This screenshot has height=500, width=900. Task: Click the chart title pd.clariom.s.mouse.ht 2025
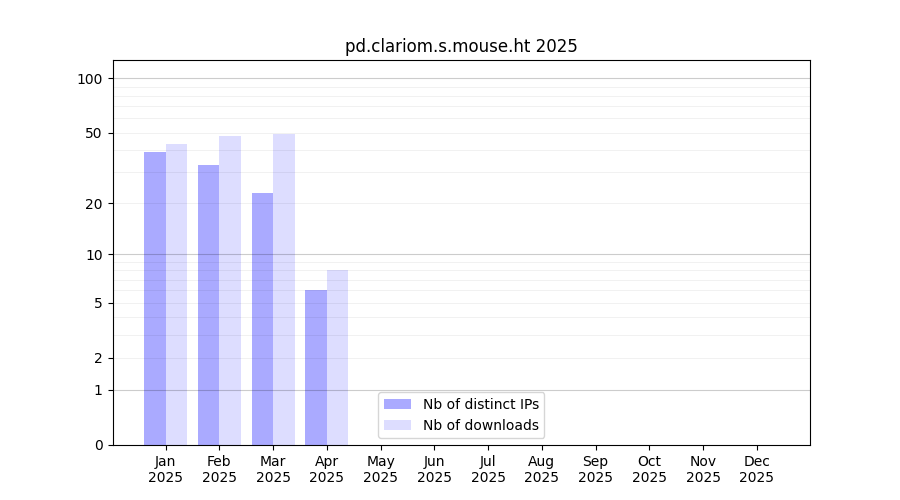click(x=461, y=46)
